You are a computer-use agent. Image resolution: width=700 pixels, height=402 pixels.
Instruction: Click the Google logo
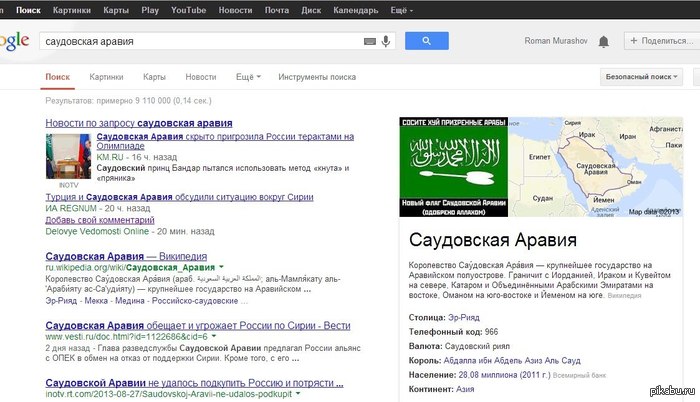[14, 41]
